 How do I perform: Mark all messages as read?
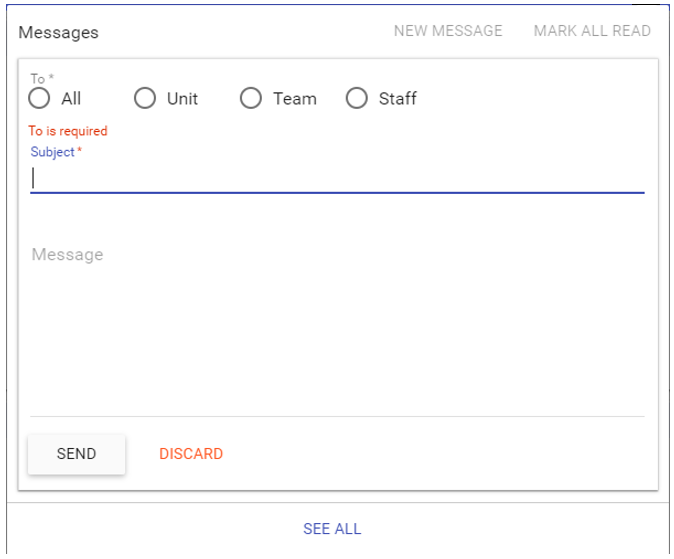pyautogui.click(x=592, y=31)
